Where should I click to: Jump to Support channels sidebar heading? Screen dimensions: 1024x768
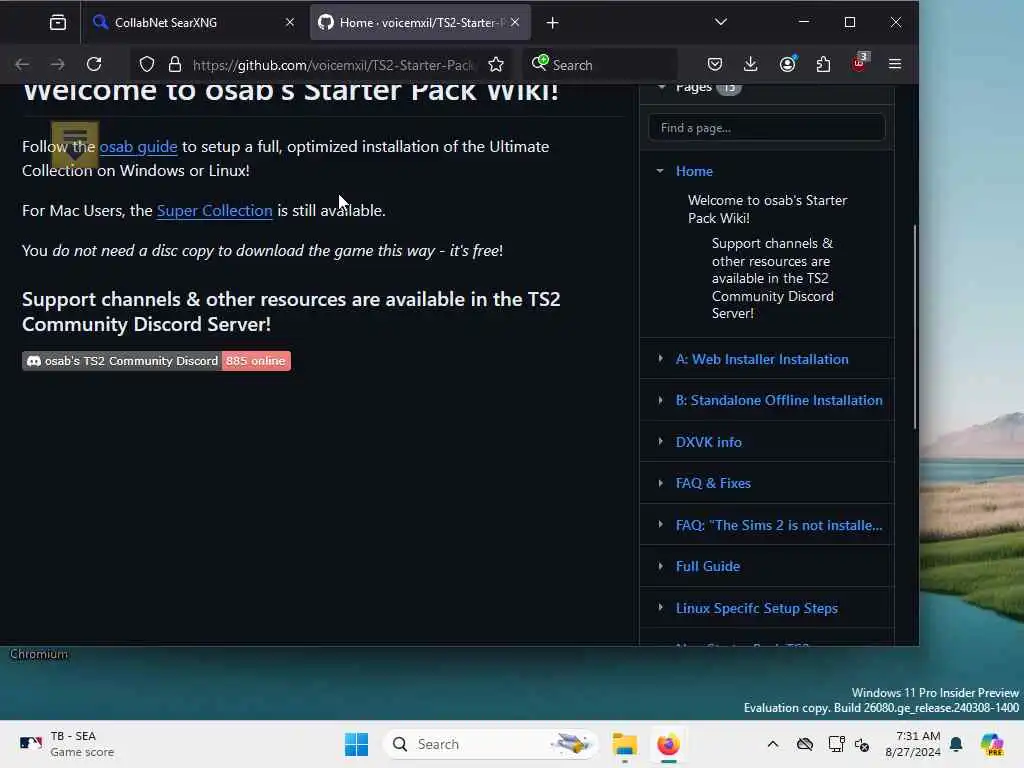point(773,278)
